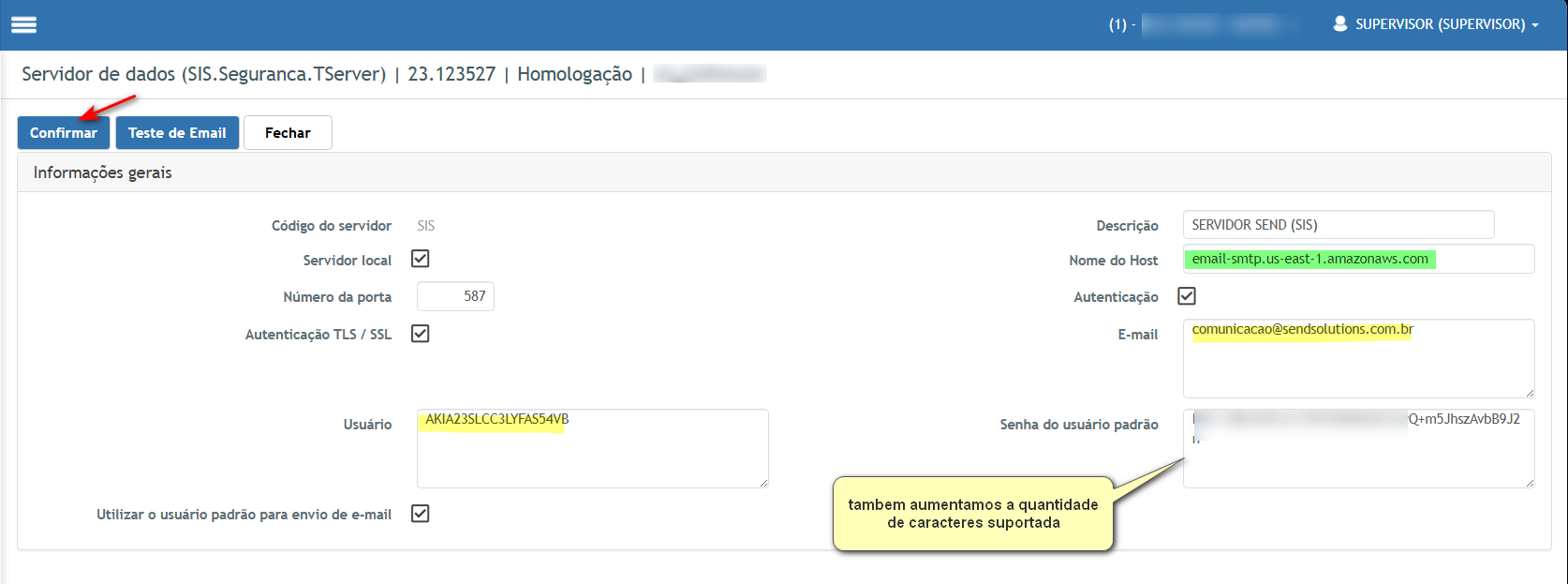
Task: Click the supervisor user profile icon
Action: click(x=1339, y=23)
